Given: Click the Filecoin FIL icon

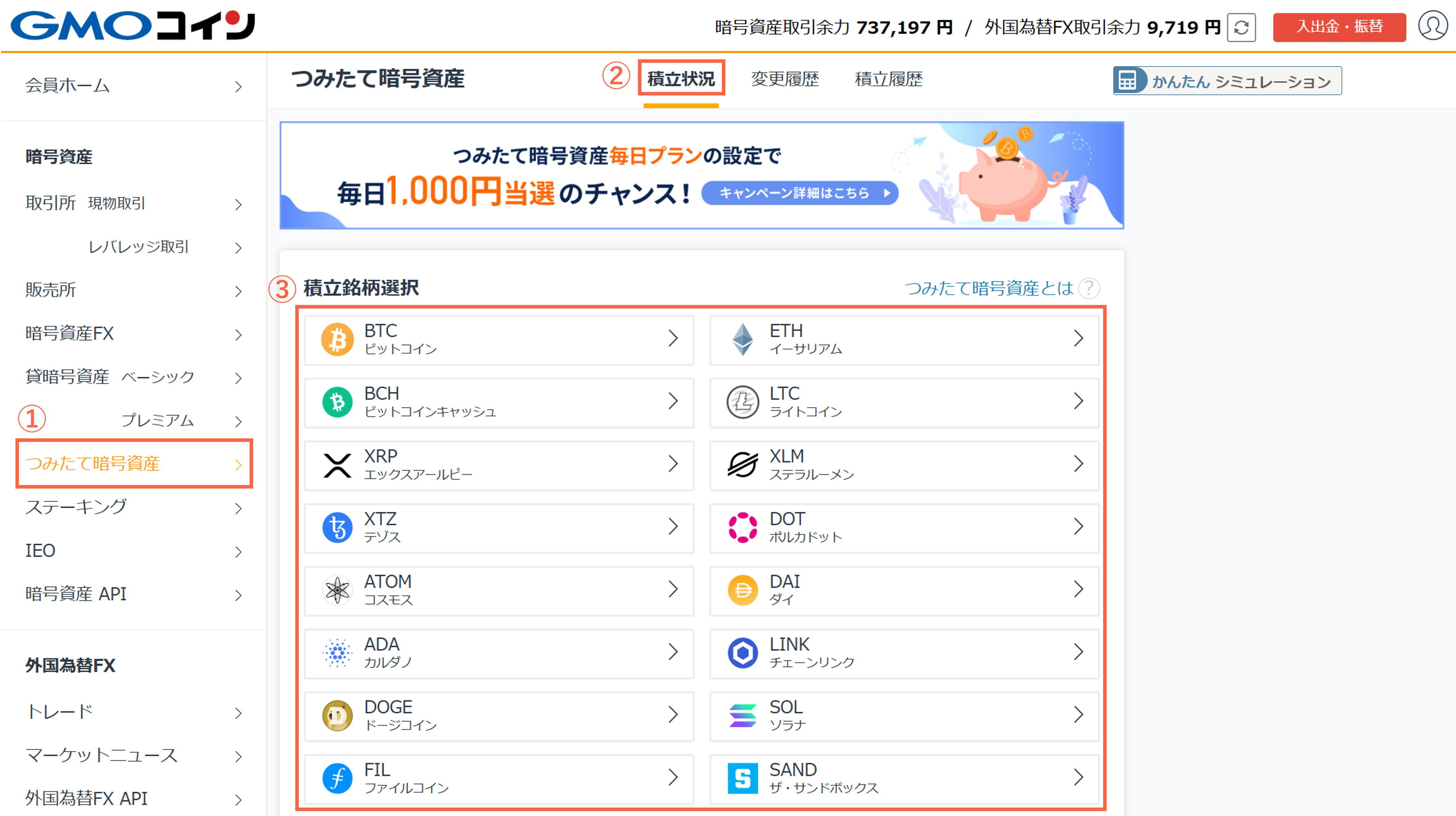Looking at the screenshot, I should pos(337,778).
